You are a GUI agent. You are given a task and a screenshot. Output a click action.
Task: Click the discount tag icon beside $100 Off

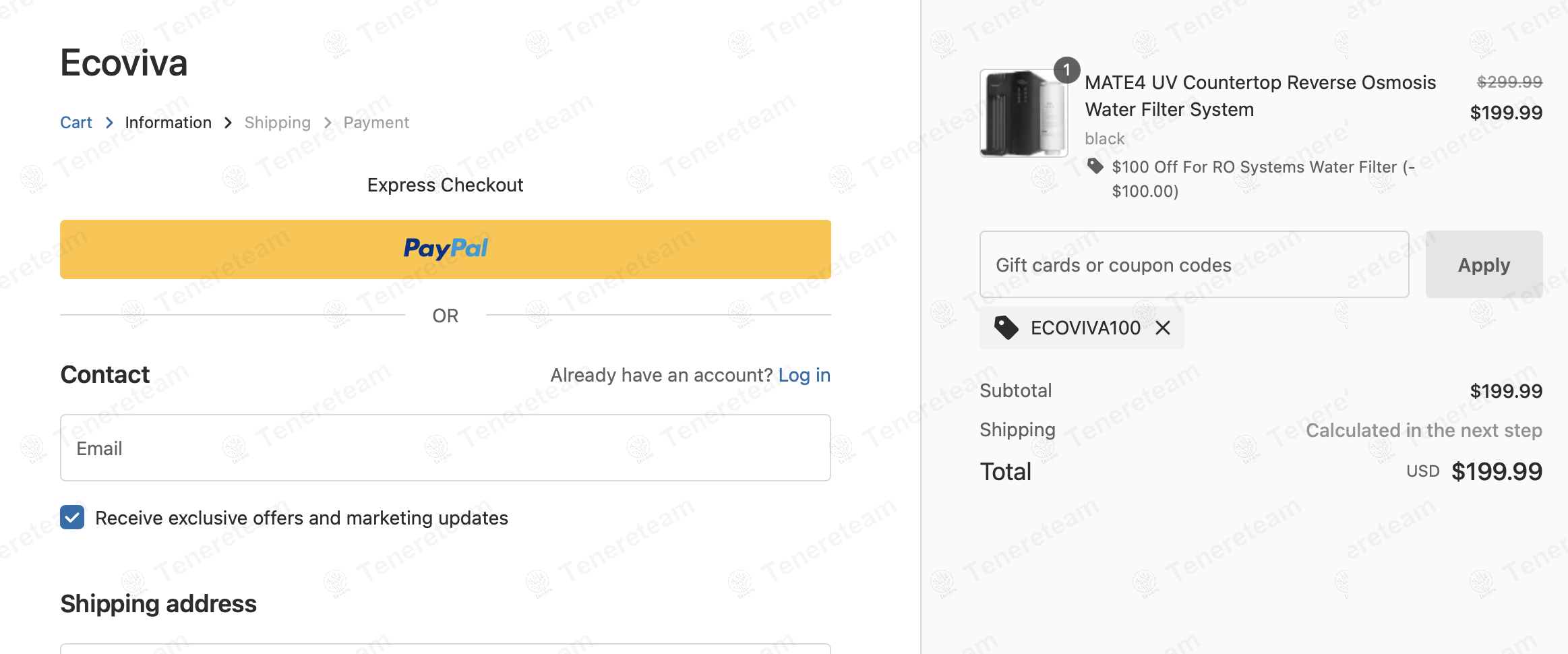point(1095,166)
